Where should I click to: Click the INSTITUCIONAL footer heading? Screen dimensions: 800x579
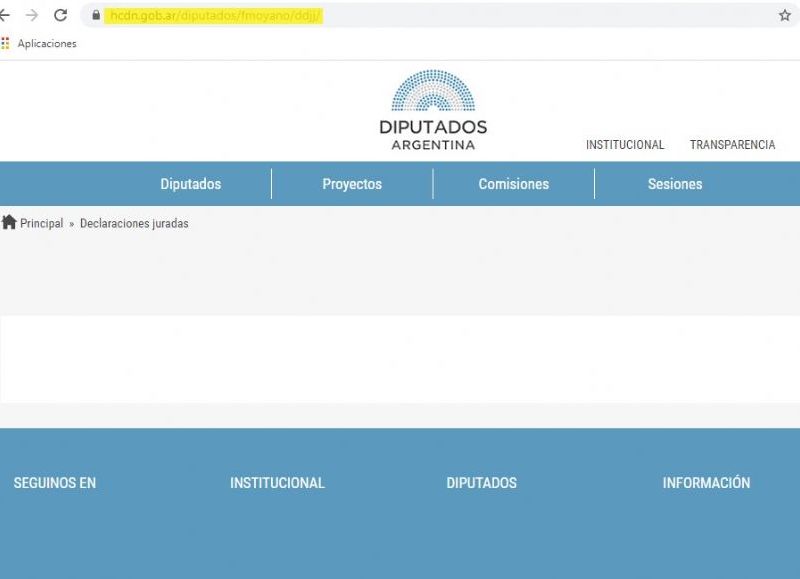point(277,483)
